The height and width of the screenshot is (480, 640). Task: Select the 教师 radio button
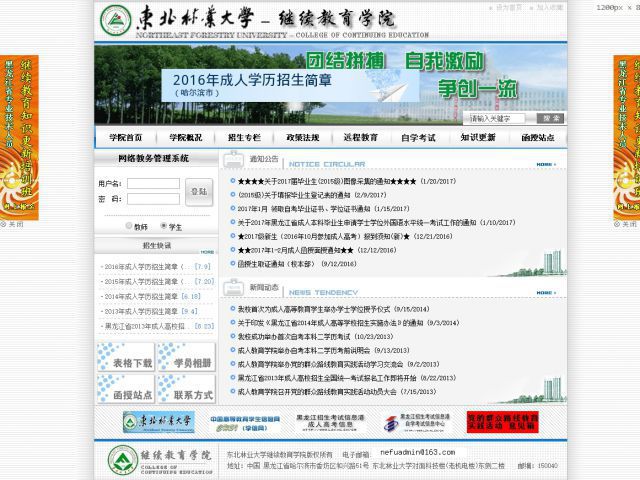click(129, 227)
